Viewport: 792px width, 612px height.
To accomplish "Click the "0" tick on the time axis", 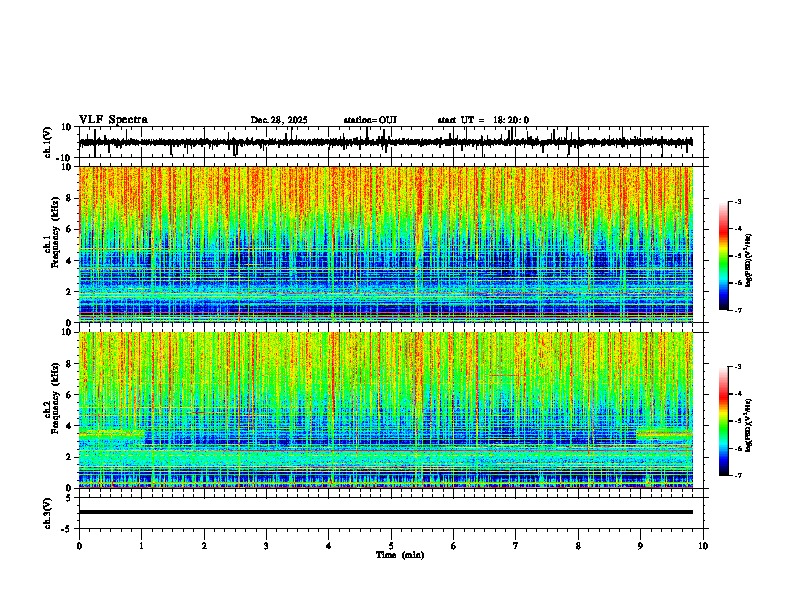I will point(79,546).
